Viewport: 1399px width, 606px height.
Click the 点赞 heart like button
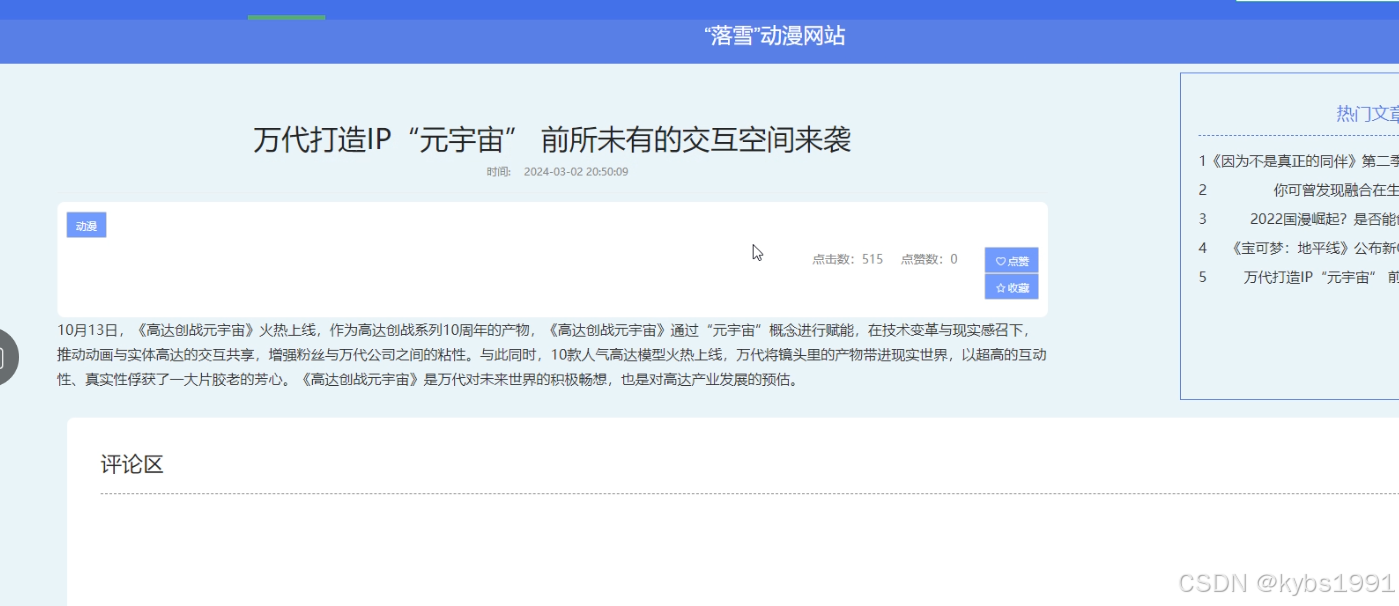(x=1011, y=260)
